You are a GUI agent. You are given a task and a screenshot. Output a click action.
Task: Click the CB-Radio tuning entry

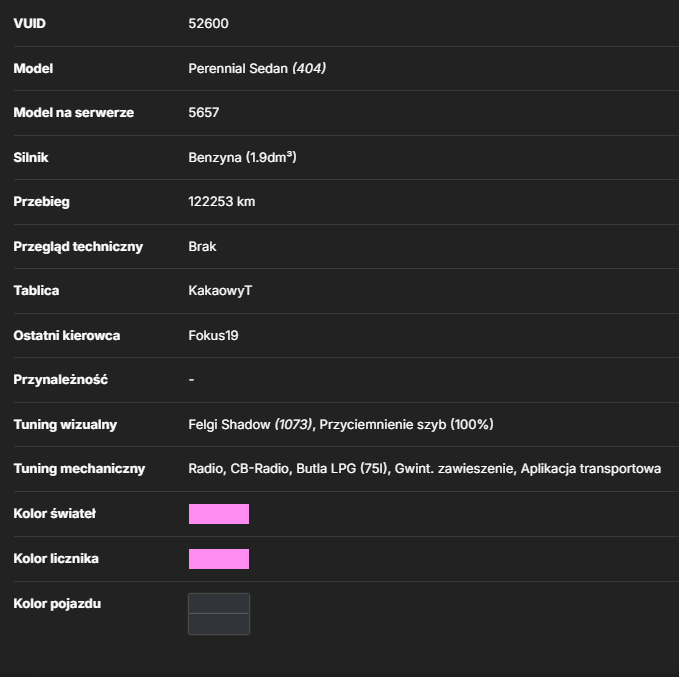pos(259,469)
